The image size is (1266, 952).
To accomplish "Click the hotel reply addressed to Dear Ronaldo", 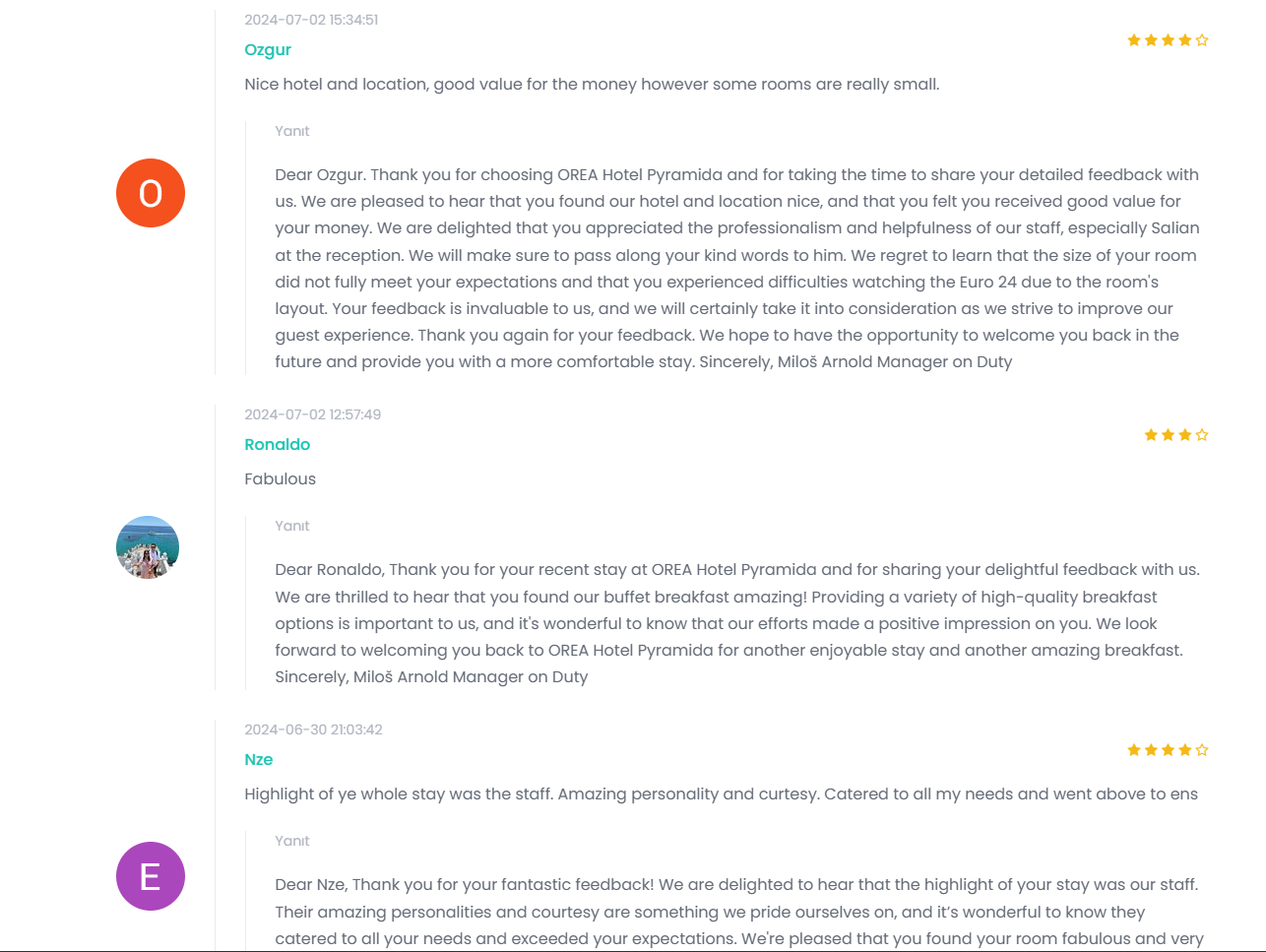I will click(x=736, y=623).
